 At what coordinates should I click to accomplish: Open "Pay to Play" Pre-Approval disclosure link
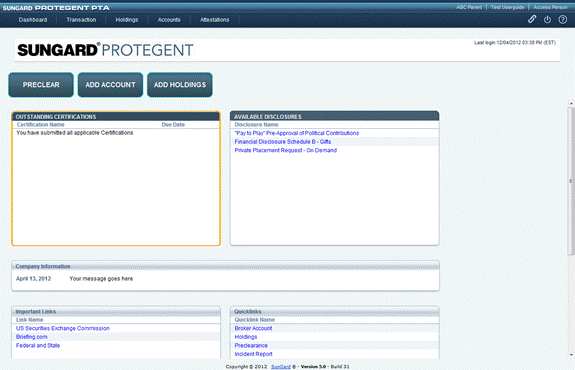297,133
